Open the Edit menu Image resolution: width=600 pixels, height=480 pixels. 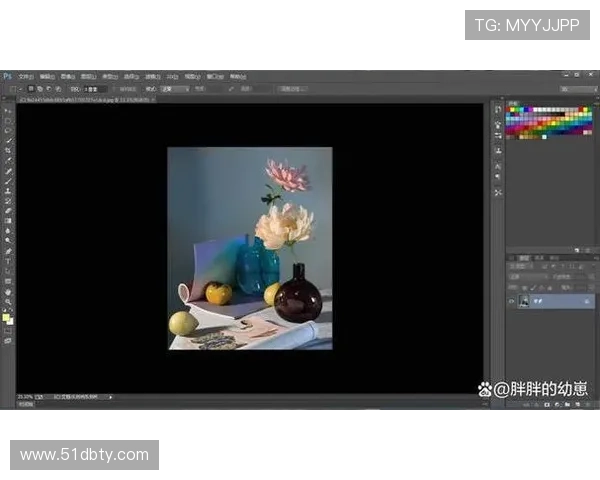tap(46, 76)
